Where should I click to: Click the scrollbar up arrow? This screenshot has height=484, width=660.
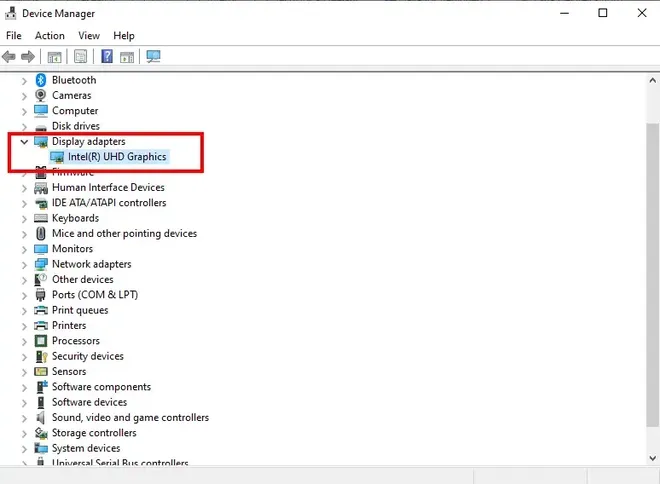point(652,80)
